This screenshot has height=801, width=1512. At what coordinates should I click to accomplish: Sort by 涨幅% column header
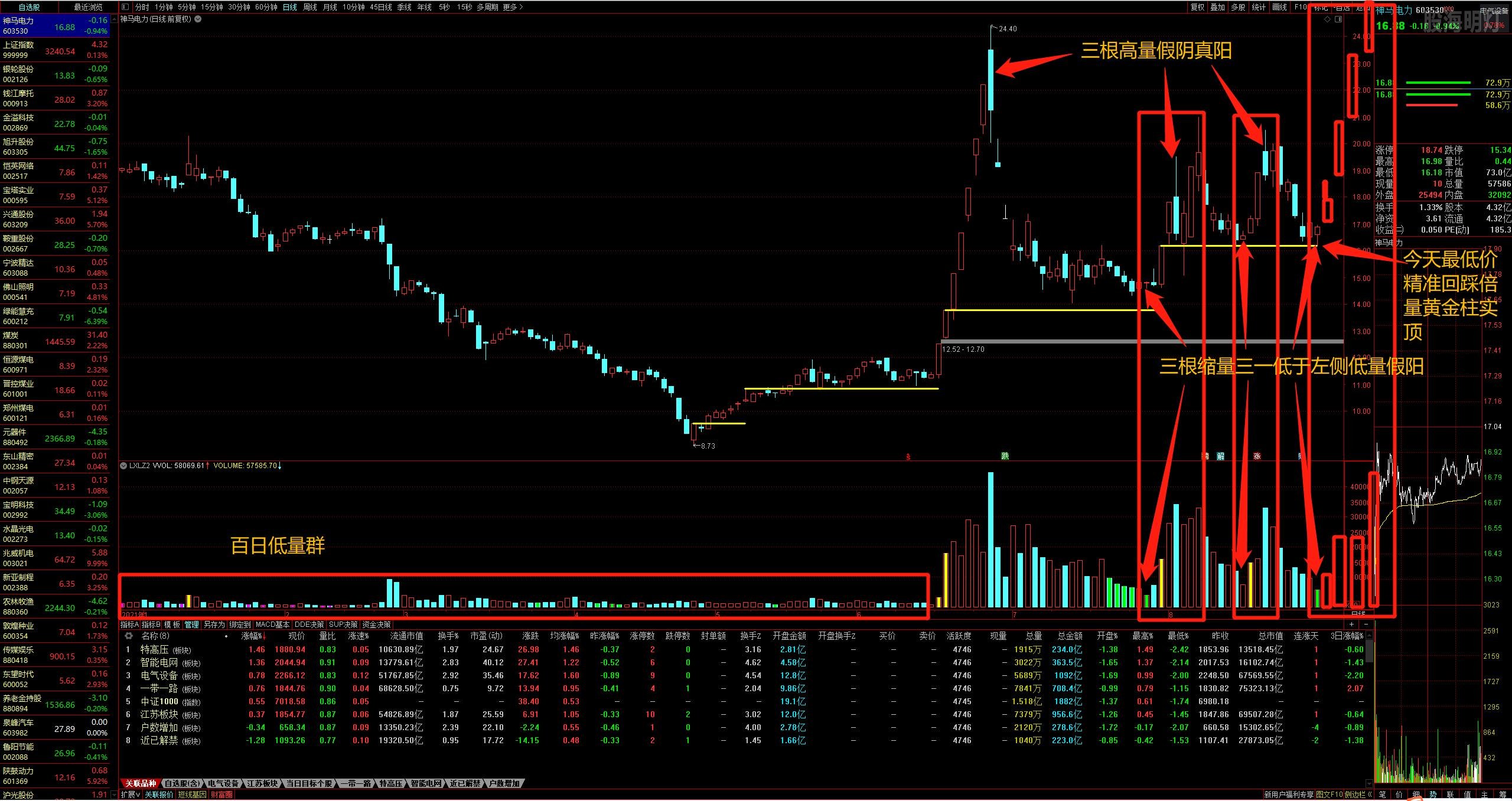[x=253, y=636]
